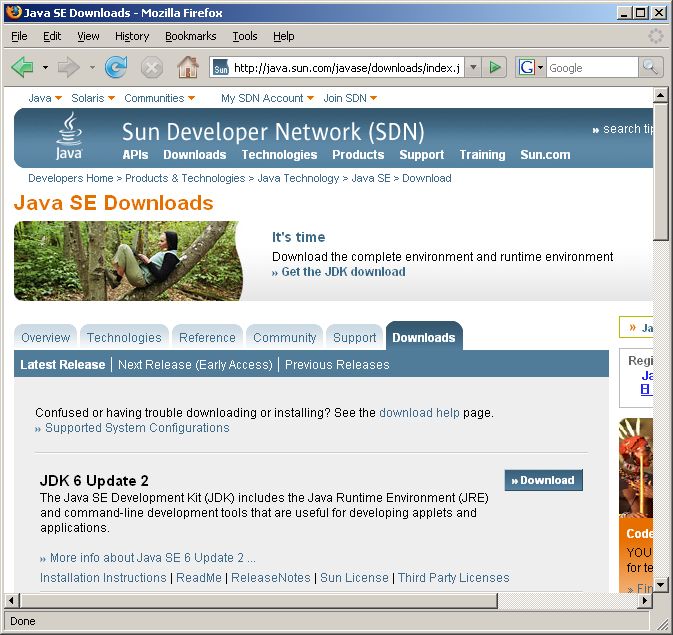
Task: Click the horizontal scrollbar thumb
Action: click(259, 600)
